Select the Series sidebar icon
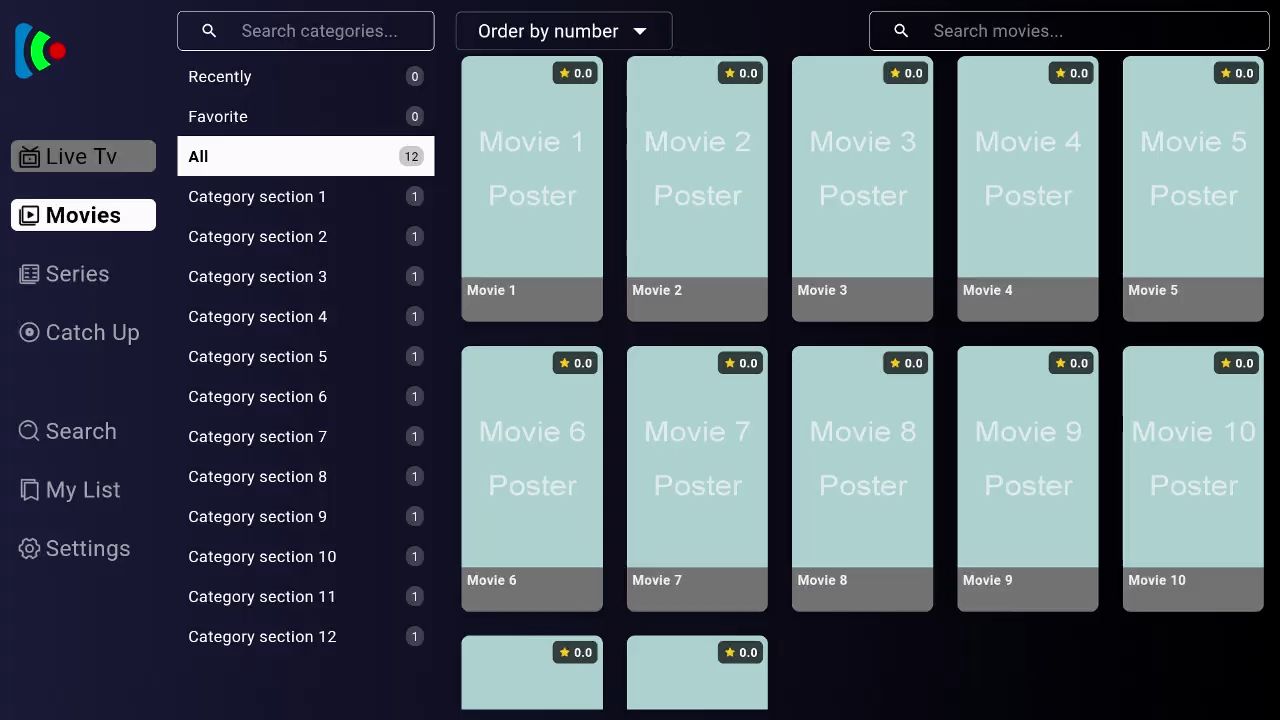Viewport: 1280px width, 720px height. 29,274
